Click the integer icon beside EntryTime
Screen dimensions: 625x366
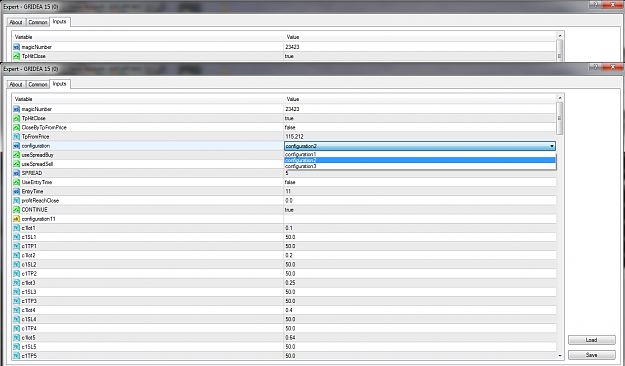click(x=16, y=191)
